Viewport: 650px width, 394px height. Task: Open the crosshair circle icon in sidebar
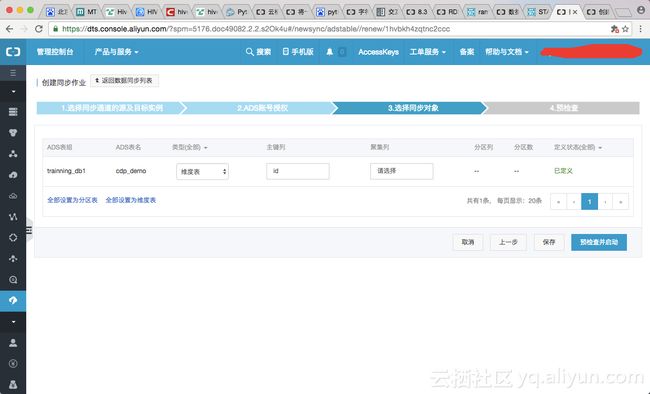[x=13, y=238]
